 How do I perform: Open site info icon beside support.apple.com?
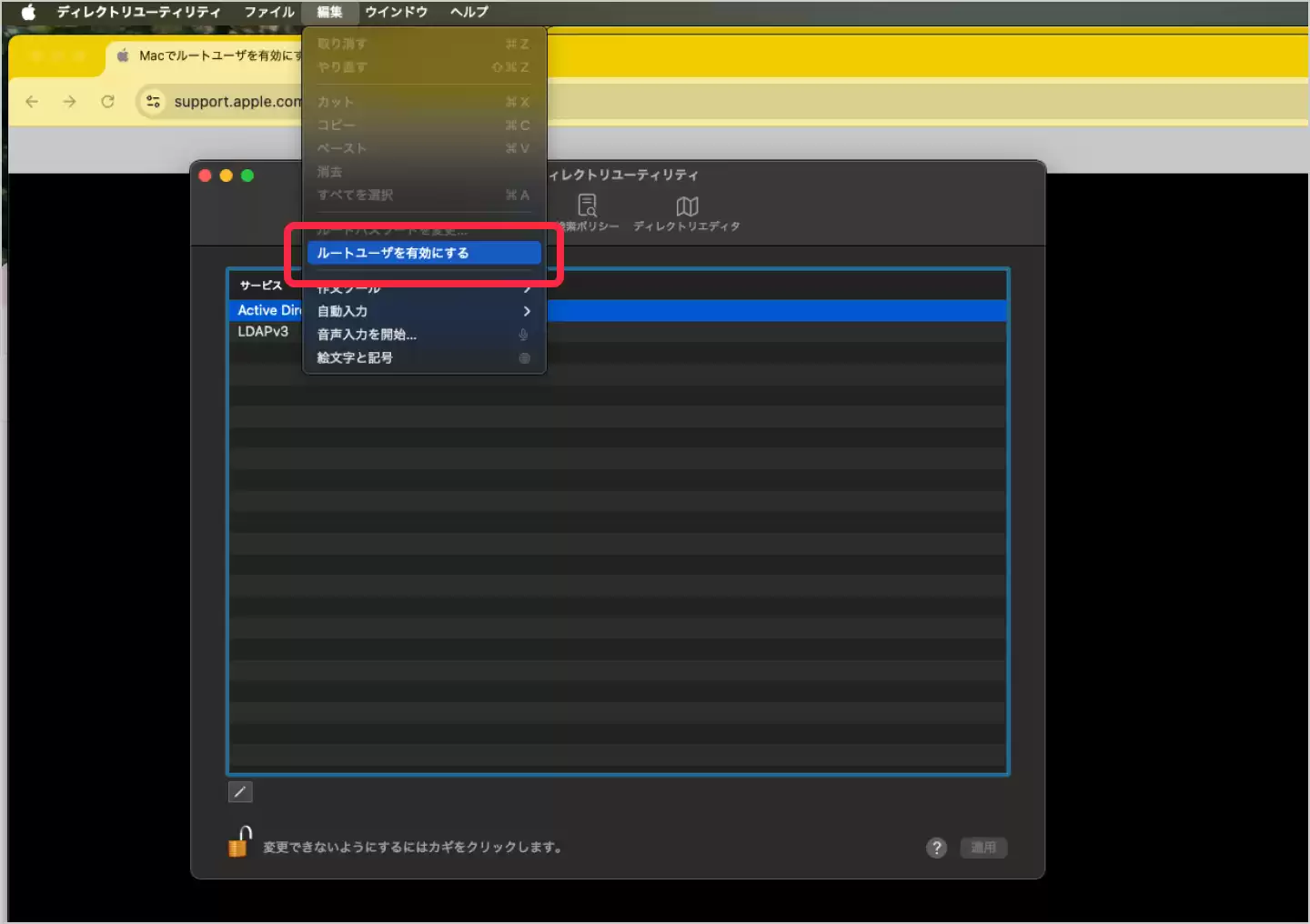pyautogui.click(x=153, y=102)
